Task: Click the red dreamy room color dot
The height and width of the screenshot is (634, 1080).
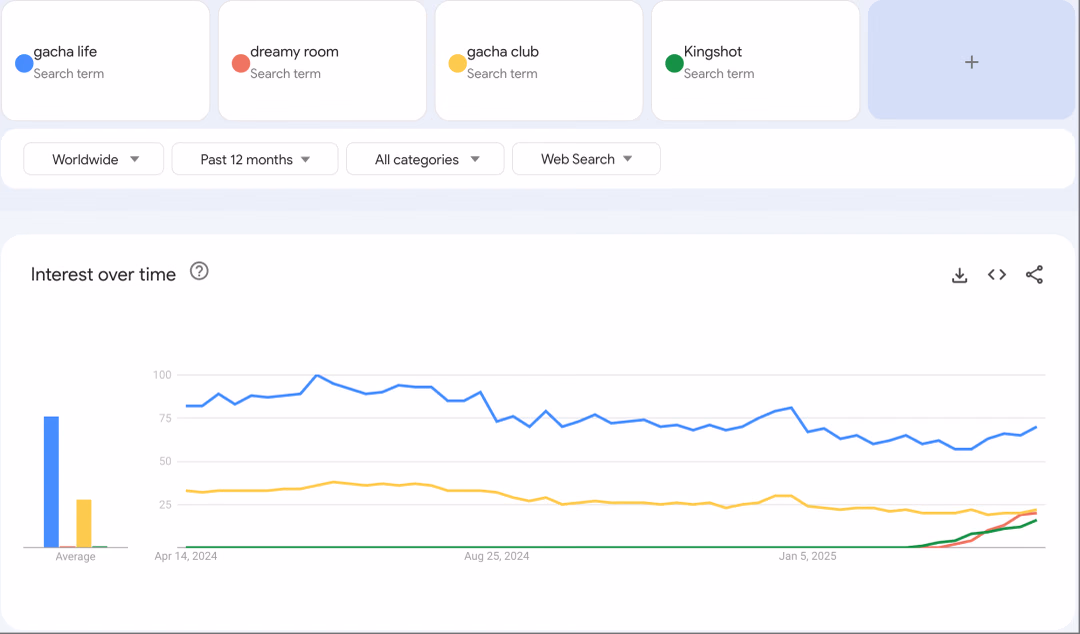Action: (x=240, y=63)
